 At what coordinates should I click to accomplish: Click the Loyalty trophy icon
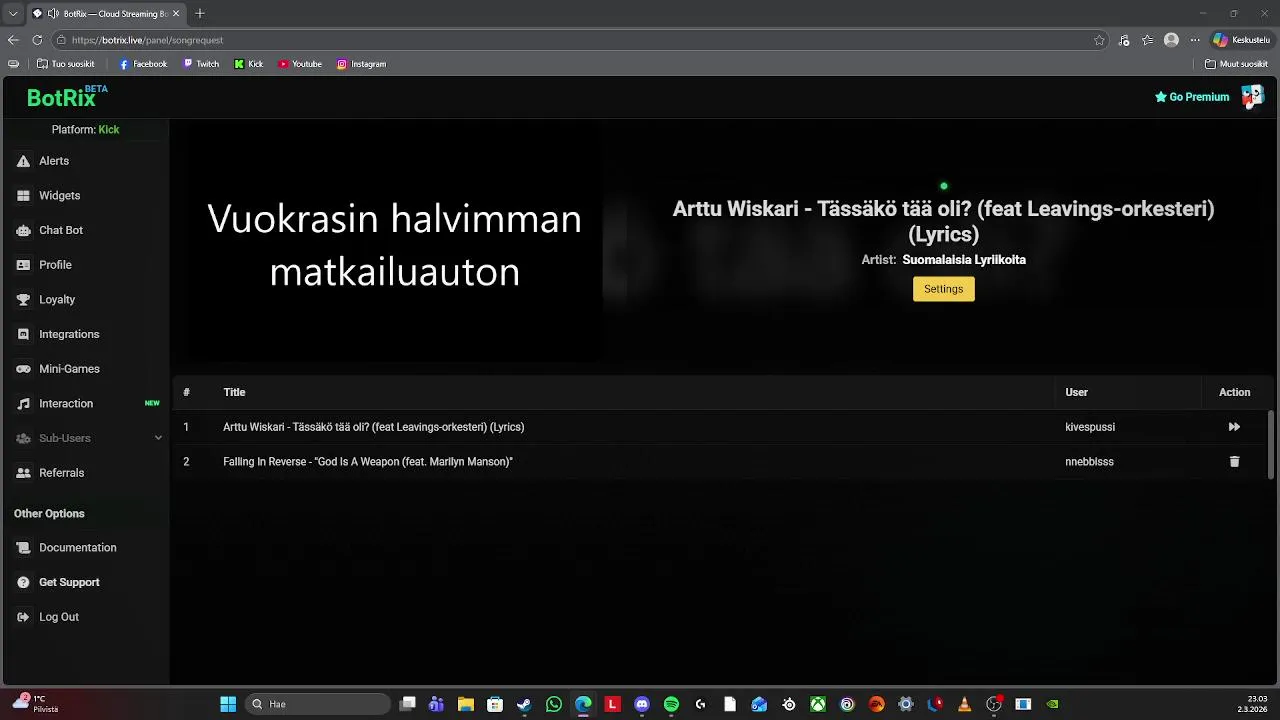(23, 300)
